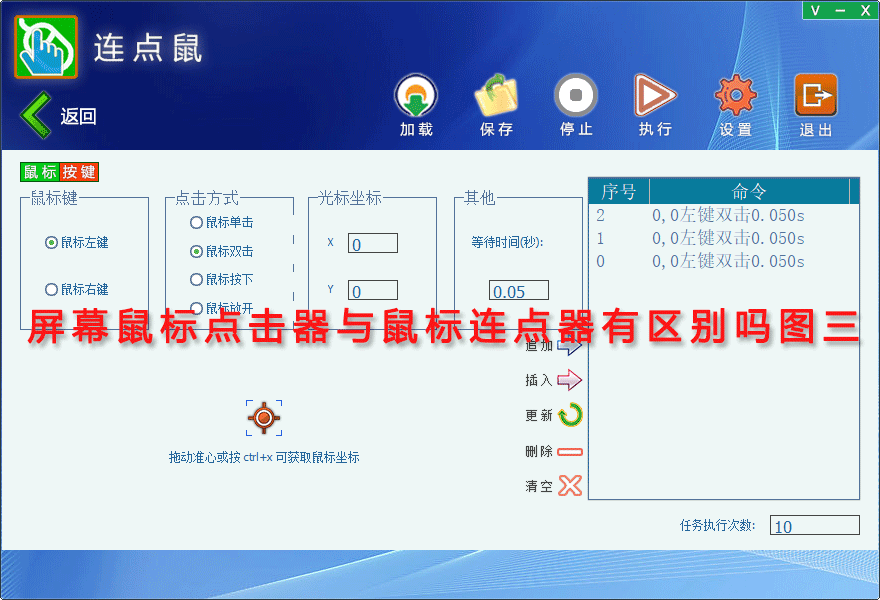Image resolution: width=880 pixels, height=600 pixels.
Task: Close the 连点鼠 window
Action: click(865, 10)
